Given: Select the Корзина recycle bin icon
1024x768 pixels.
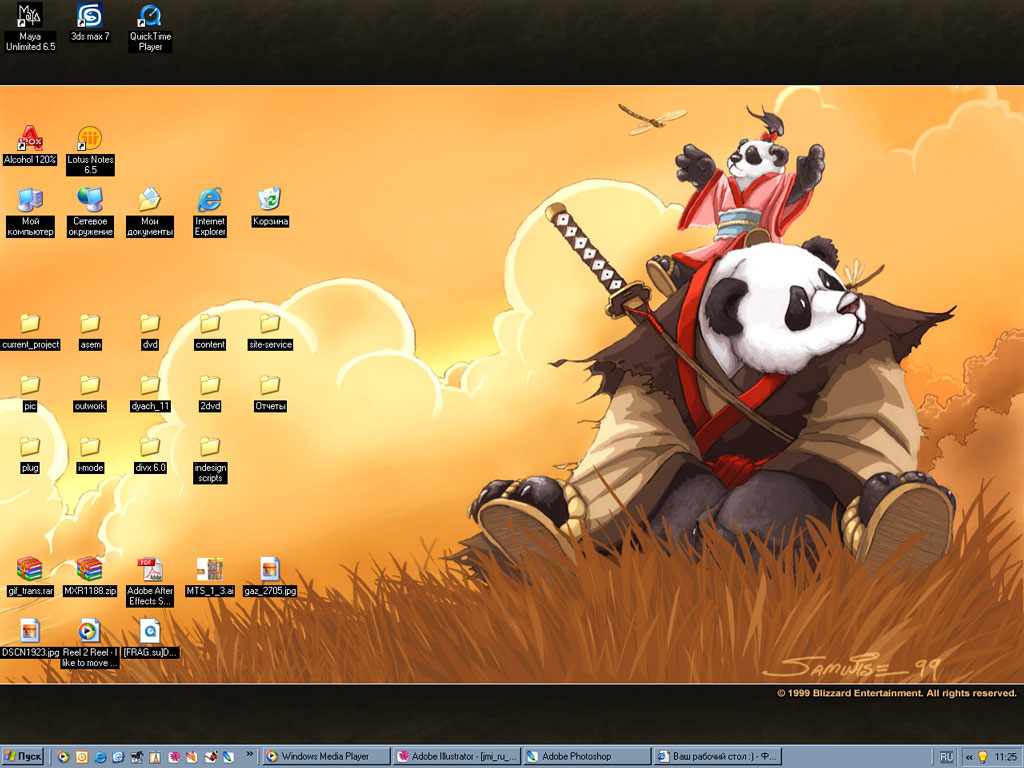Looking at the screenshot, I should [270, 207].
